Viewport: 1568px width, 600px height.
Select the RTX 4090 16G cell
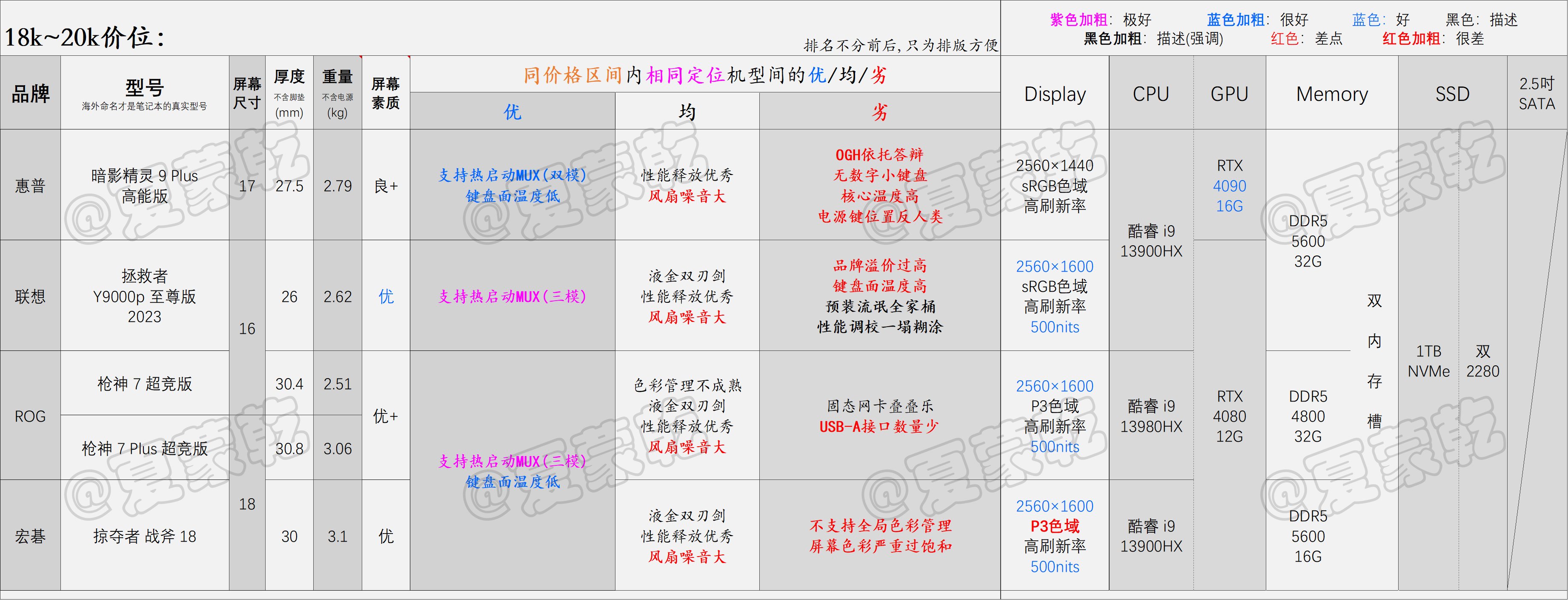[1230, 185]
